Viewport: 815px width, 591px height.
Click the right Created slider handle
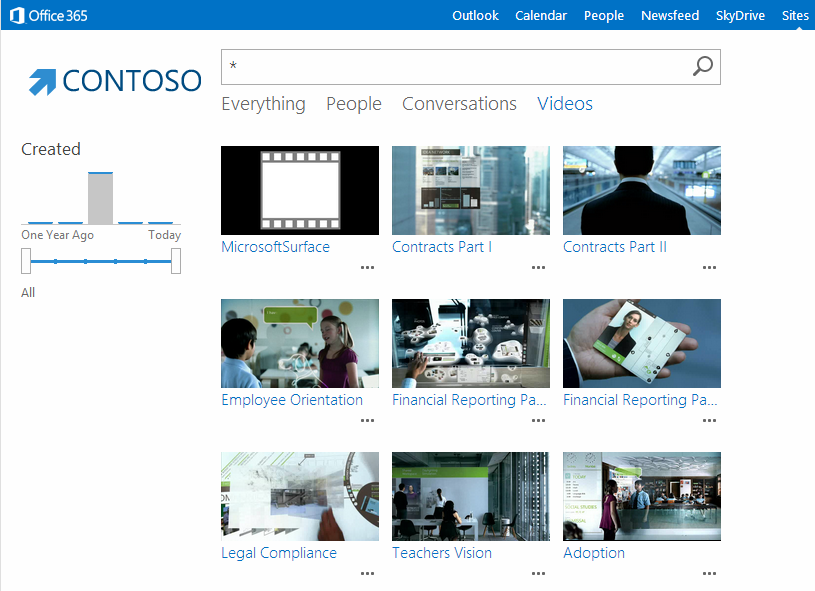coord(176,261)
